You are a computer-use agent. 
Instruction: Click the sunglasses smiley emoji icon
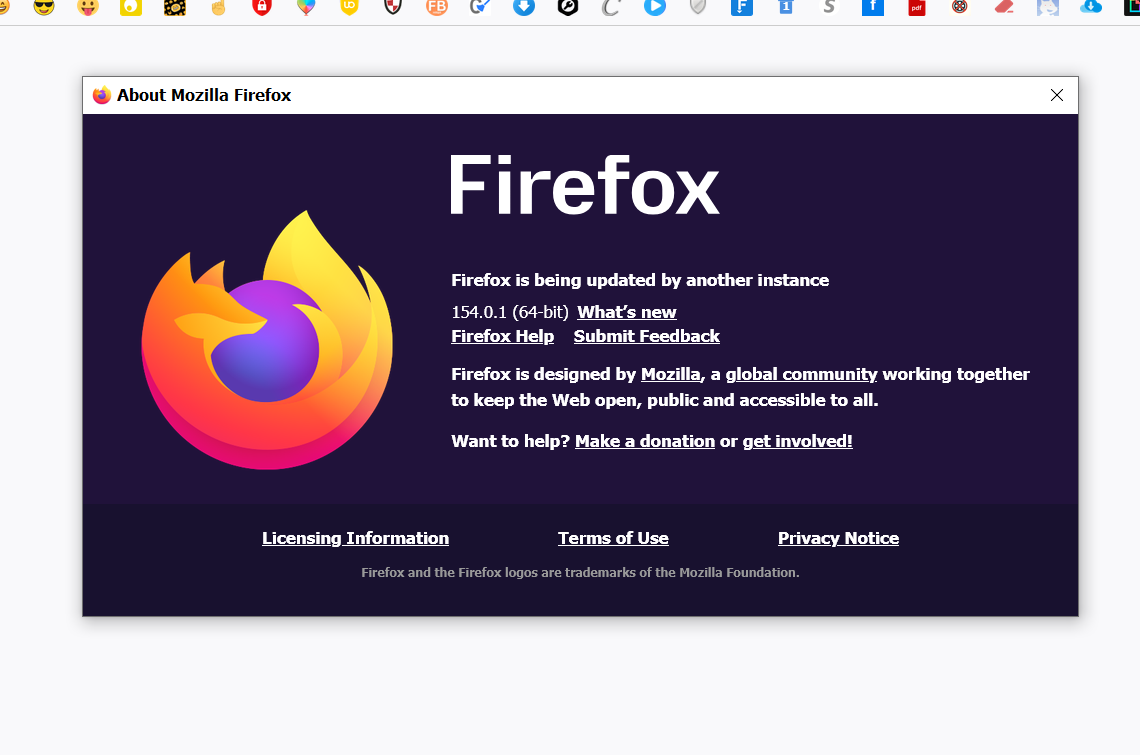[x=44, y=7]
